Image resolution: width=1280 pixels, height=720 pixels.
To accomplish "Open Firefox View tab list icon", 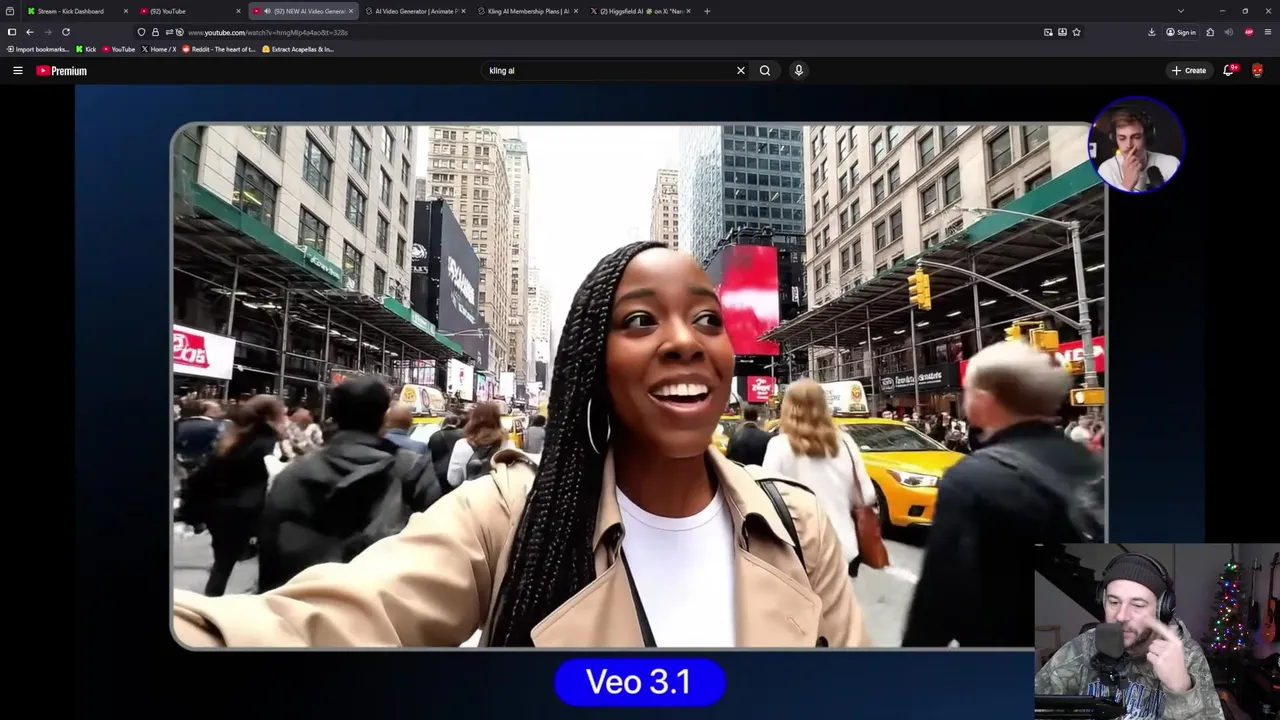I will click(x=10, y=11).
